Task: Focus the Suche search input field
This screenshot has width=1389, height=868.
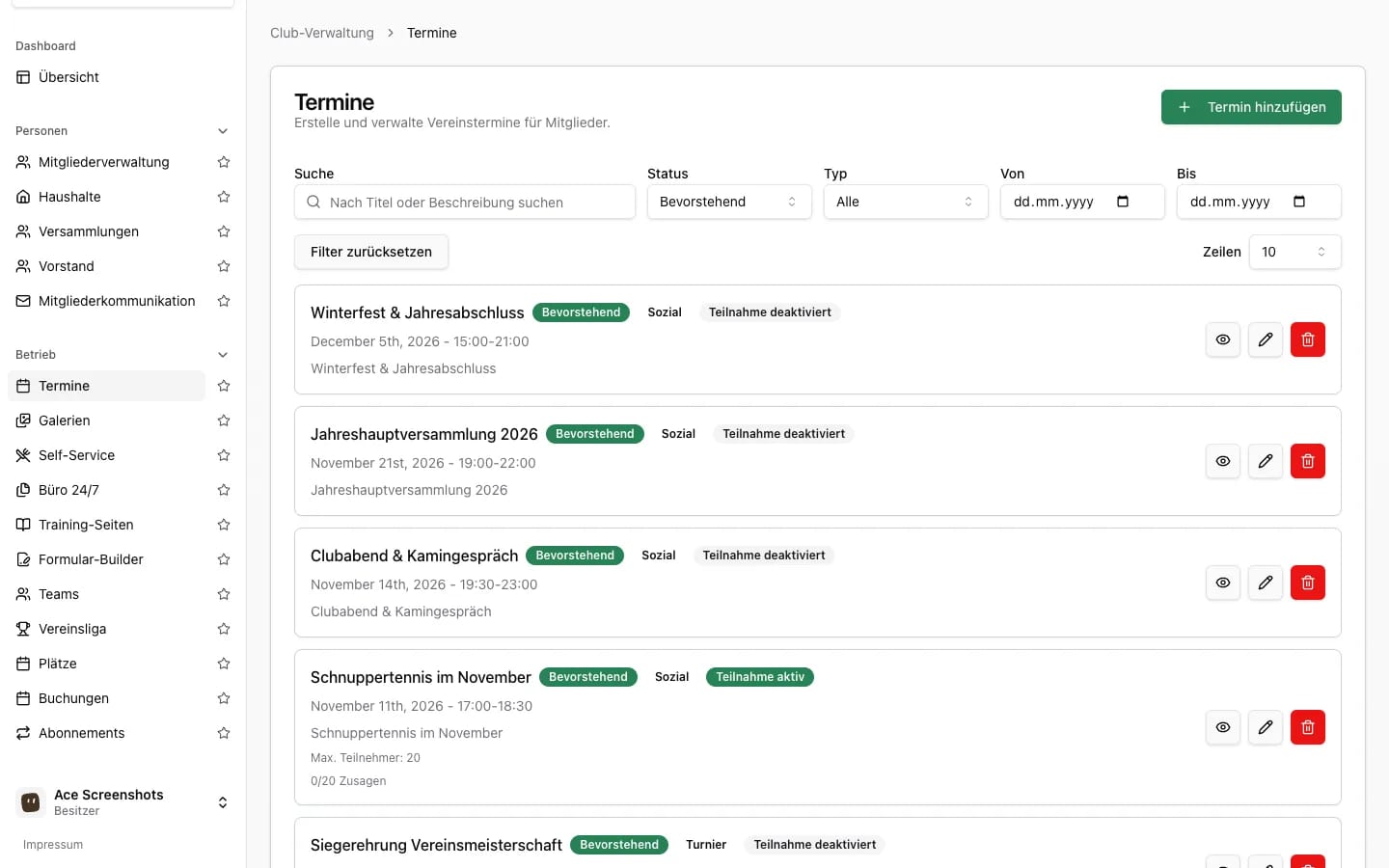Action: [x=465, y=203]
